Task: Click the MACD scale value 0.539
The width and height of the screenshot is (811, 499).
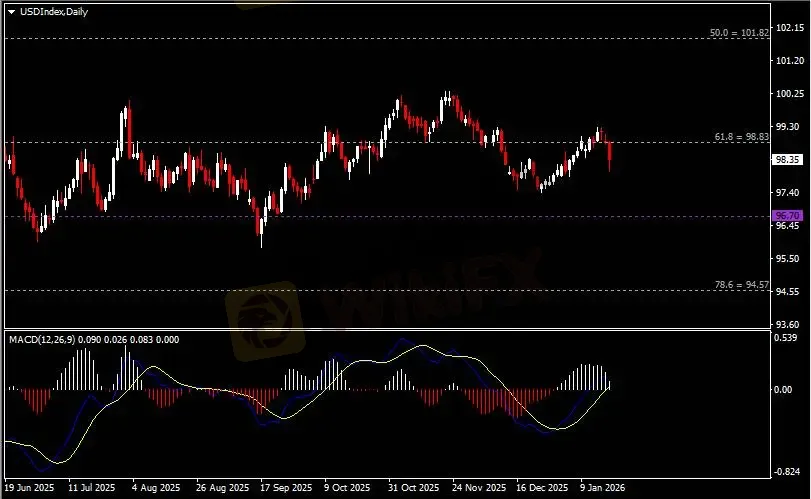Action: tap(786, 338)
